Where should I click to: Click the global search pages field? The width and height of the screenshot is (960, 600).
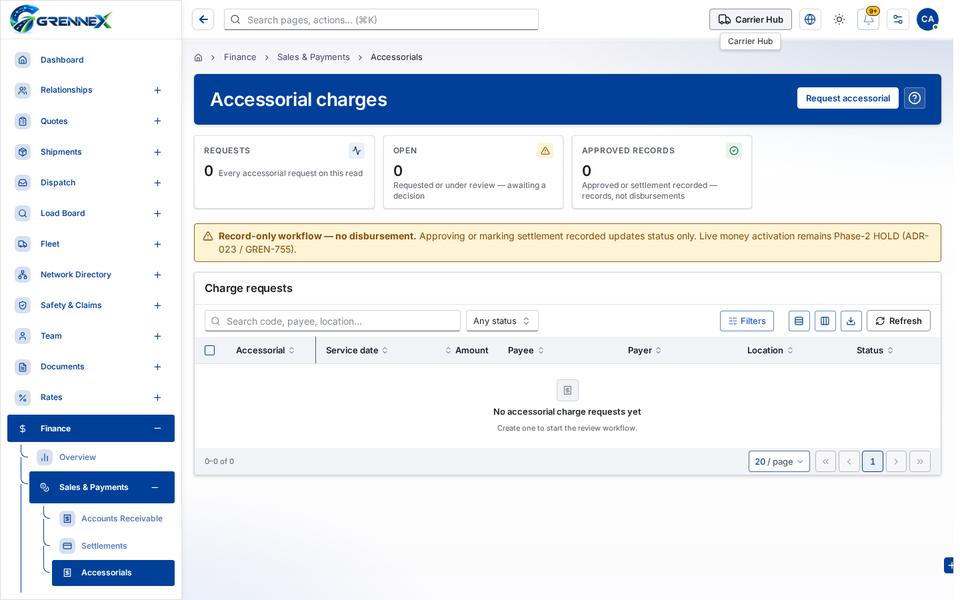pos(381,20)
